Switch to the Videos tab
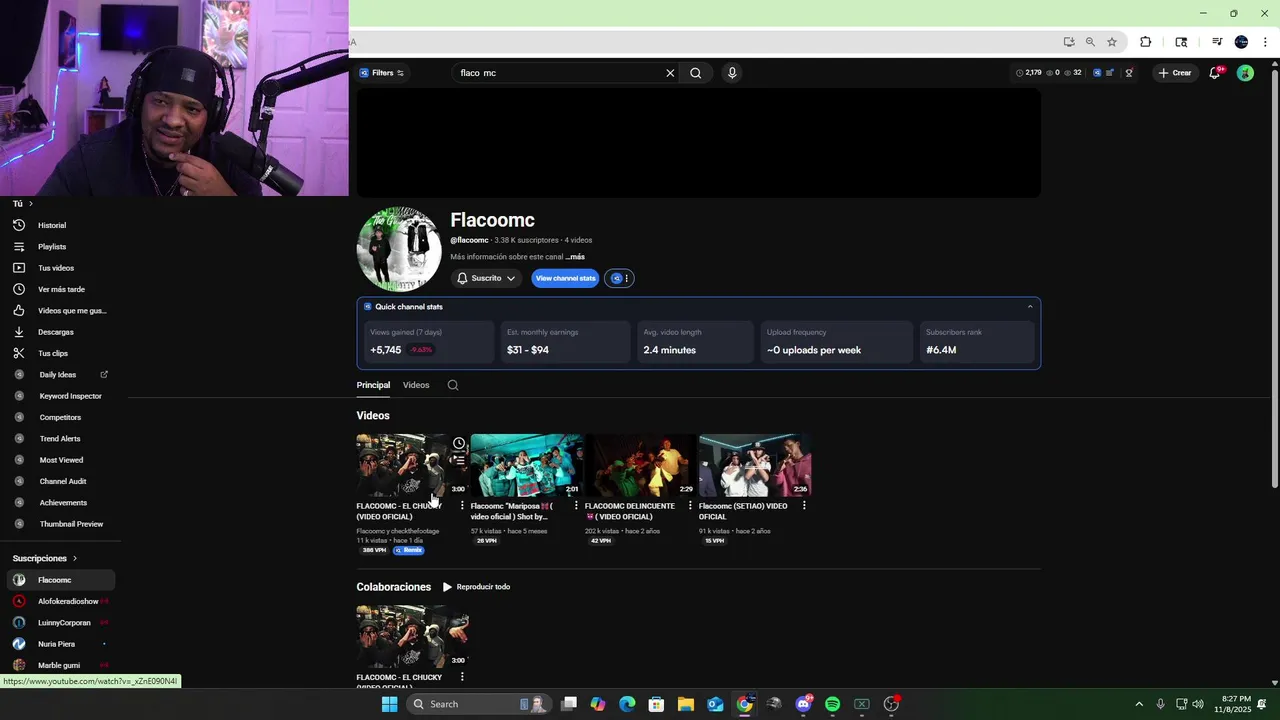 point(416,385)
